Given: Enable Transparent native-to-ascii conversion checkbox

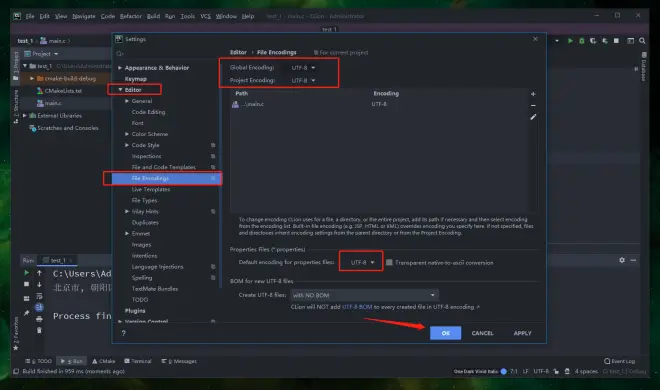Looking at the screenshot, I should [x=389, y=263].
